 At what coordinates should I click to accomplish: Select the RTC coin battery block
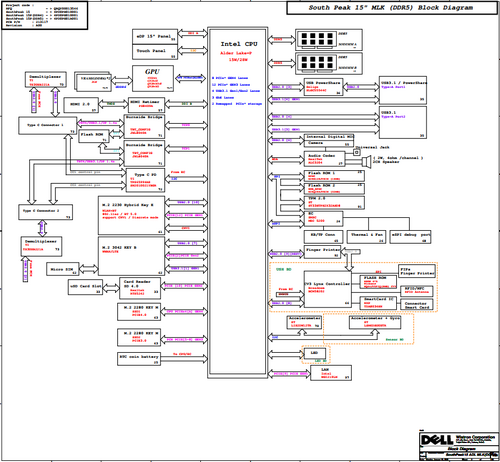tap(139, 359)
